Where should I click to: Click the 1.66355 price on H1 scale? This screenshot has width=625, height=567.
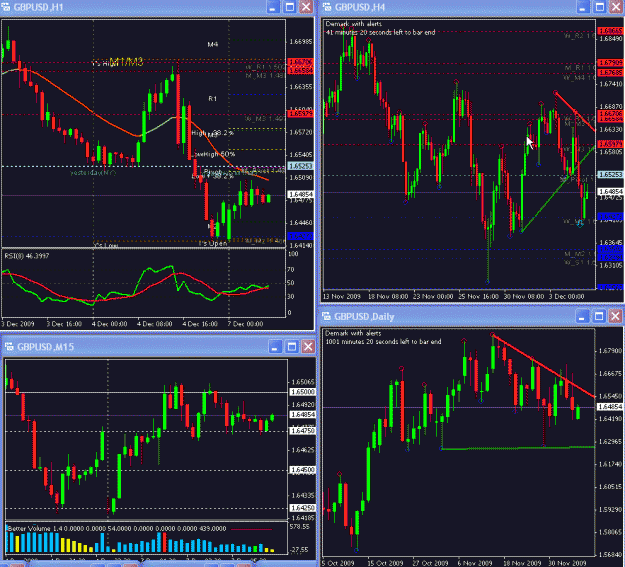(x=301, y=87)
